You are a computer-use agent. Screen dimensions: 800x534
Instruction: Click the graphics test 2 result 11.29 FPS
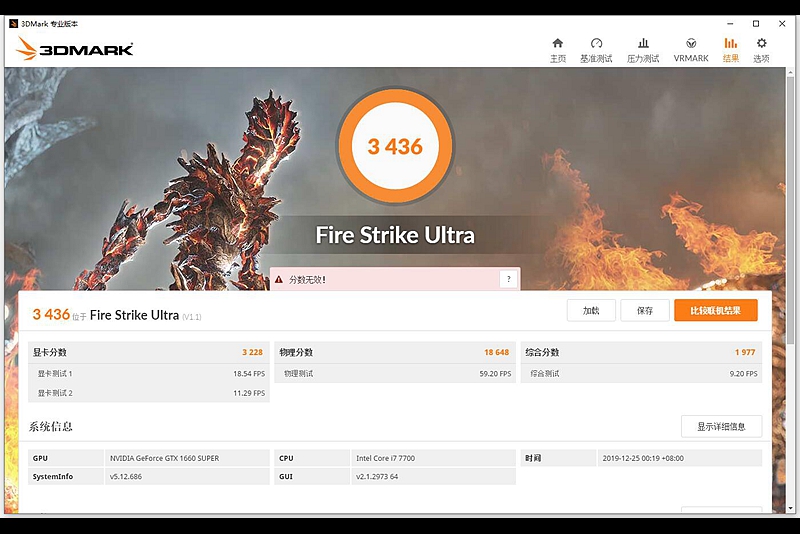249,393
